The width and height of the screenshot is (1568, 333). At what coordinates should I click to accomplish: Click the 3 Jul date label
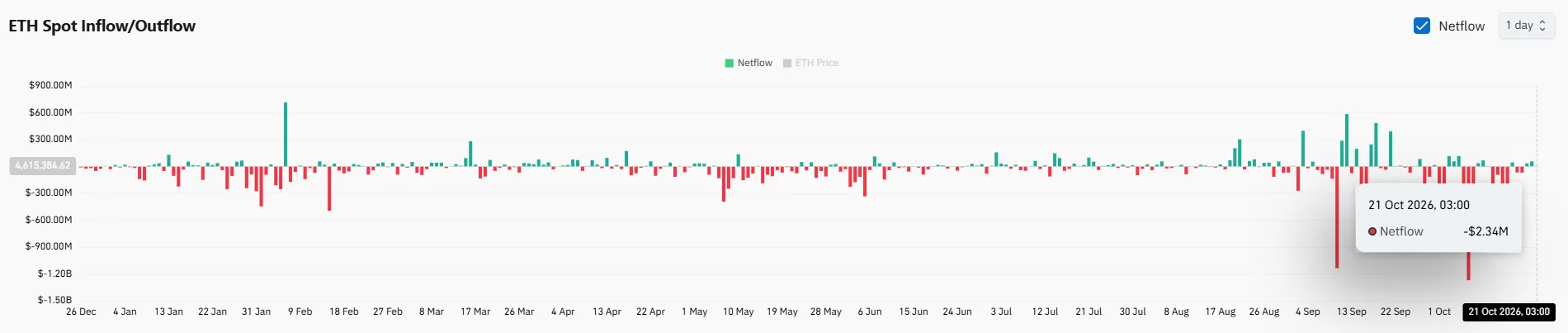tap(1001, 312)
